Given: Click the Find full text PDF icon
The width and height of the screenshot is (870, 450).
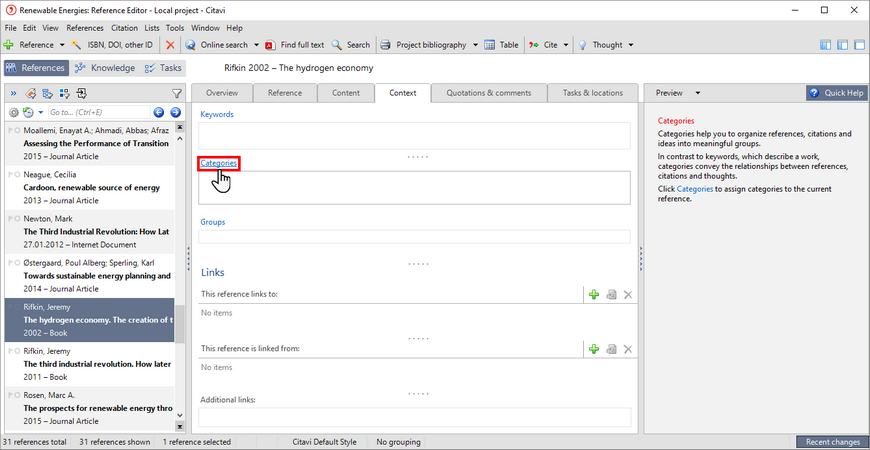Looking at the screenshot, I should click(270, 45).
